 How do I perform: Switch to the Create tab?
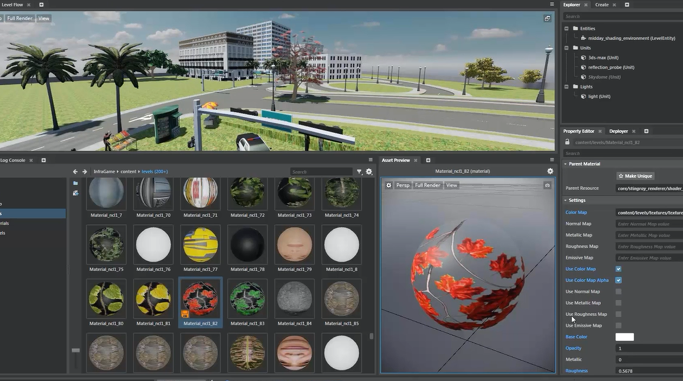(x=602, y=5)
